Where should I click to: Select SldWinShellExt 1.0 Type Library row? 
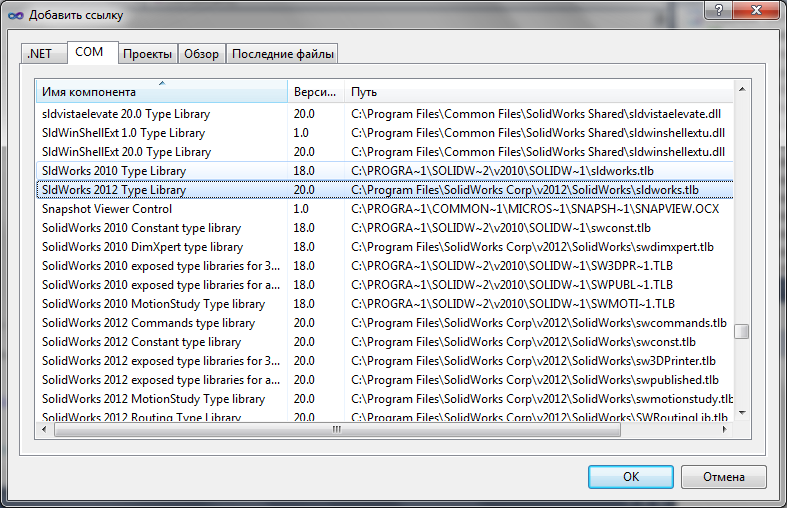[x=384, y=133]
